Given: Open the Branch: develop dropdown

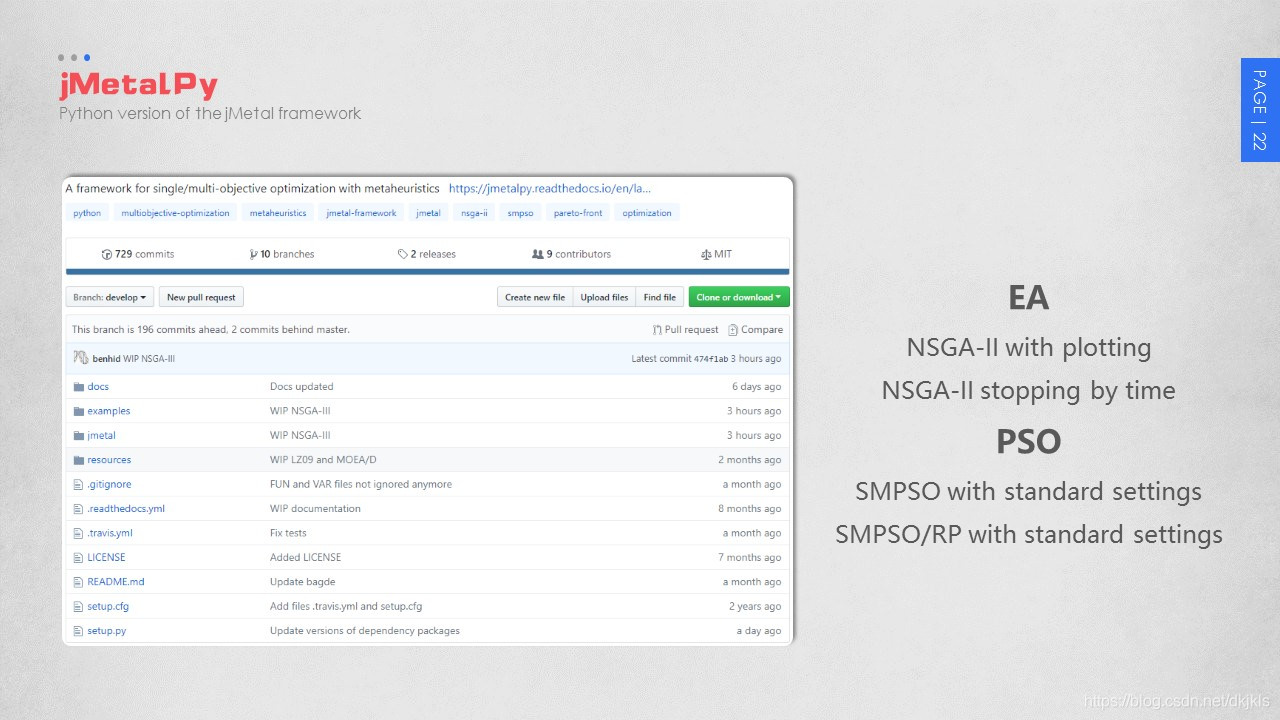Looking at the screenshot, I should click(x=110, y=297).
